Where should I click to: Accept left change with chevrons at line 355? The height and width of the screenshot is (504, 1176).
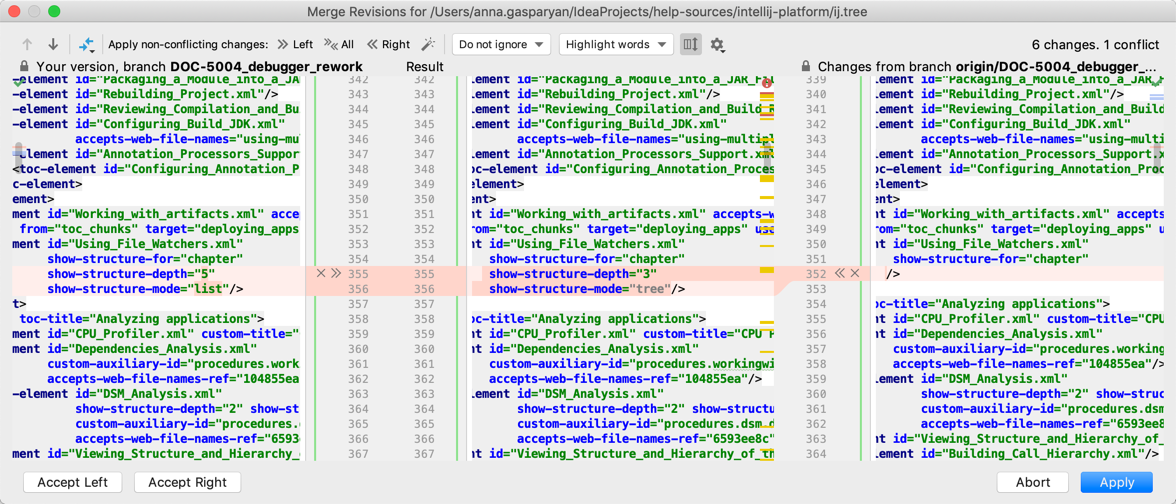pos(336,273)
